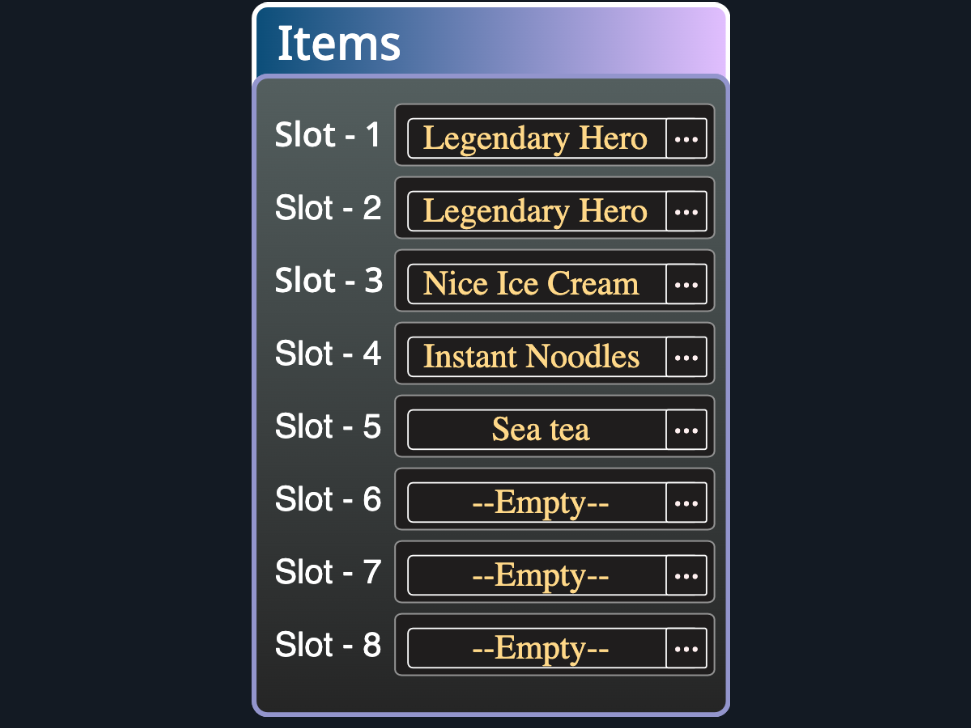Click the ellipsis button for Slot 1
This screenshot has height=728, width=971.
coord(686,139)
